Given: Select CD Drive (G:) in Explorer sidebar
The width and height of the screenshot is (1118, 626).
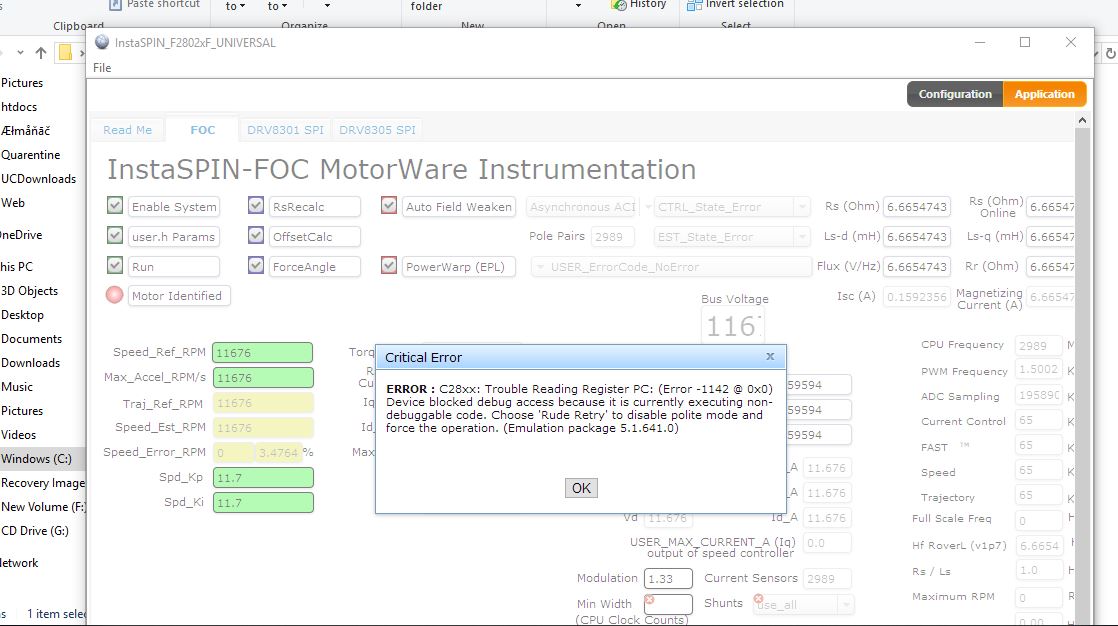Looking at the screenshot, I should (x=35, y=530).
